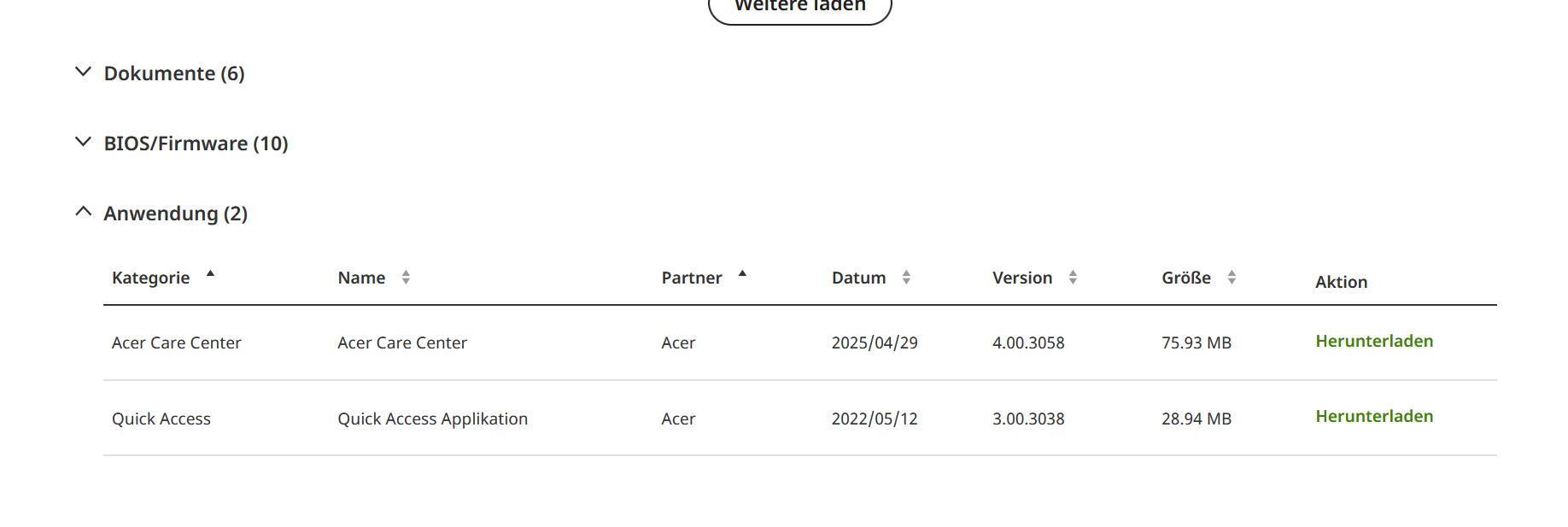Image resolution: width=1568 pixels, height=527 pixels.
Task: Sort by Partner using its sort arrow
Action: [x=742, y=273]
